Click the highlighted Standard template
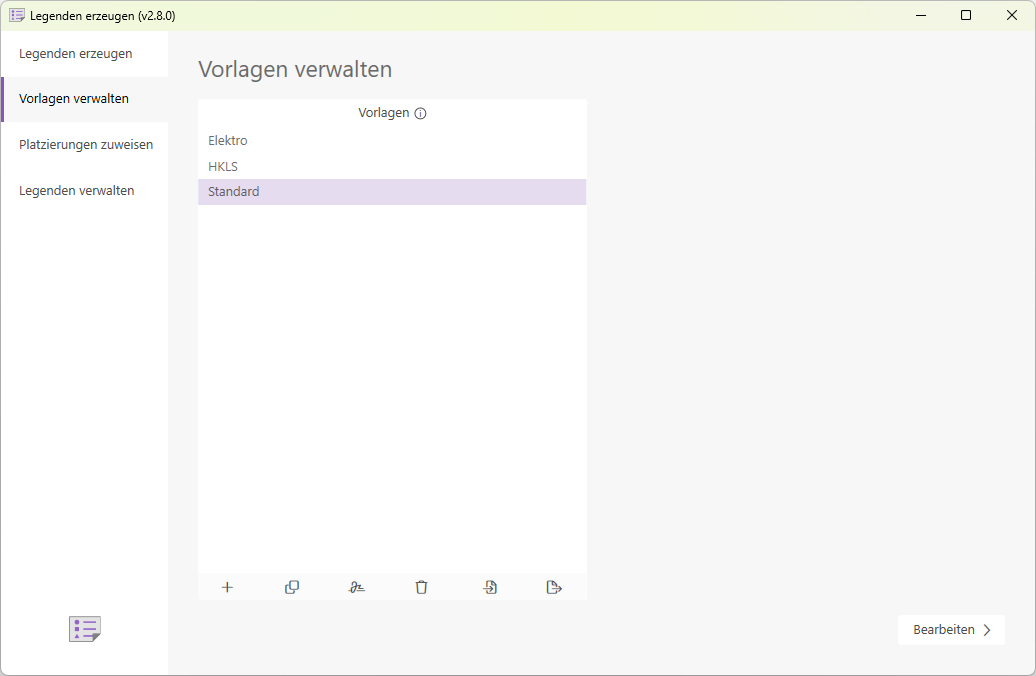 [x=233, y=191]
